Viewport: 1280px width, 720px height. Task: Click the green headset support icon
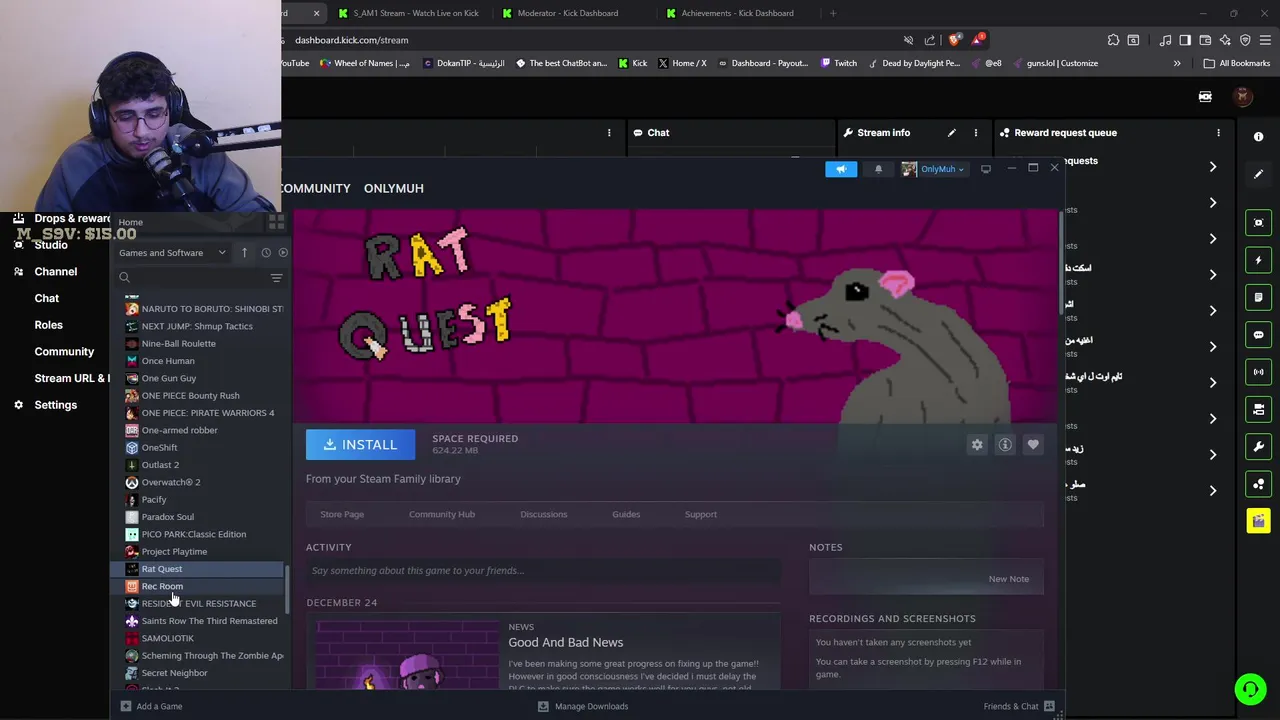[1250, 689]
